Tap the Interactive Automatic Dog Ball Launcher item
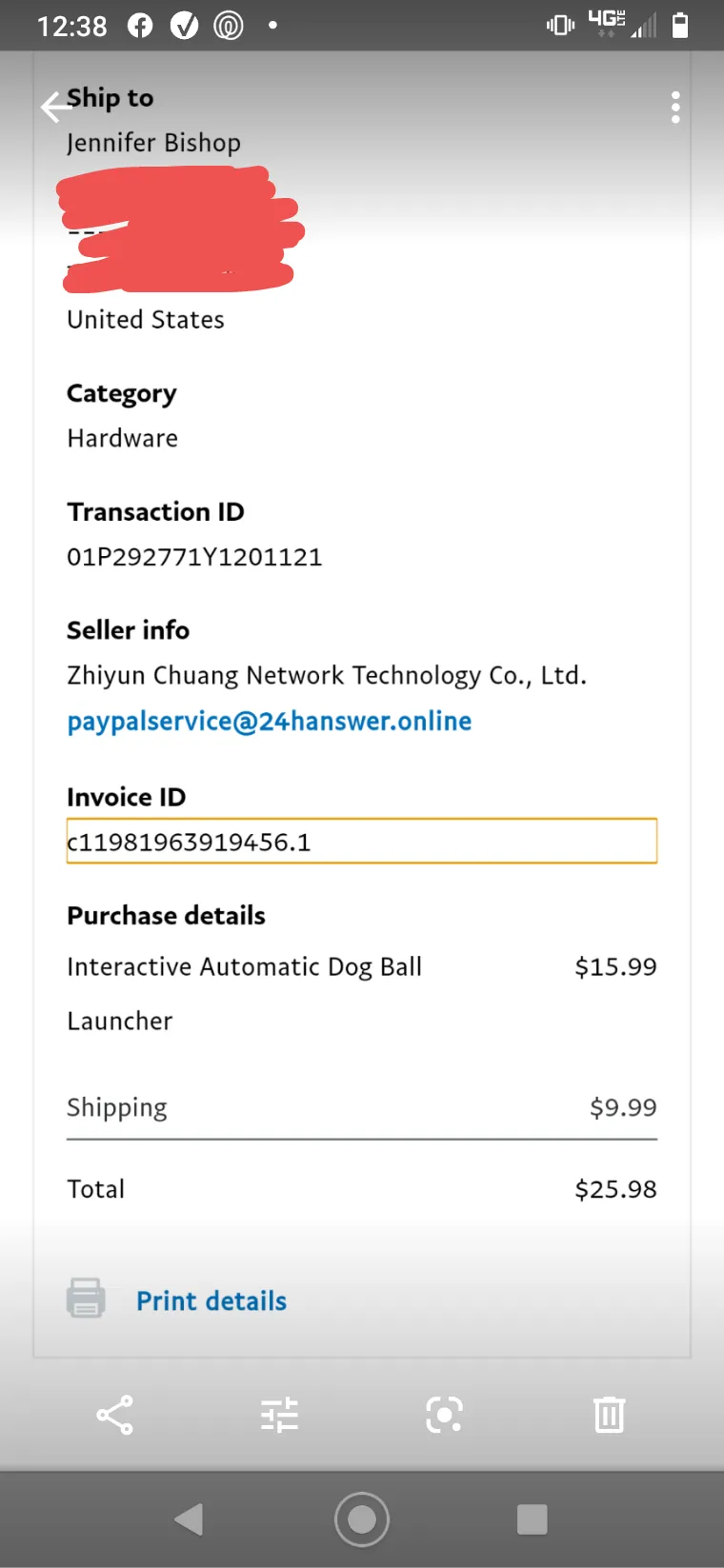The width and height of the screenshot is (724, 1568). pyautogui.click(x=244, y=993)
